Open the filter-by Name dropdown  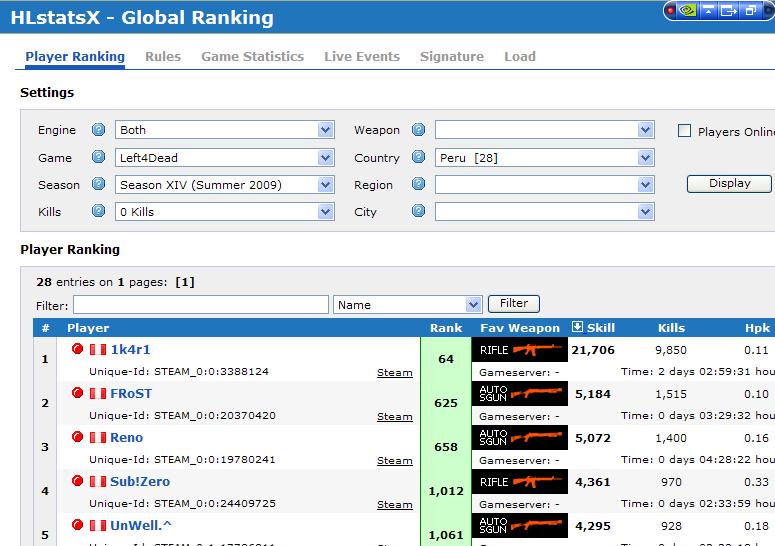click(408, 304)
